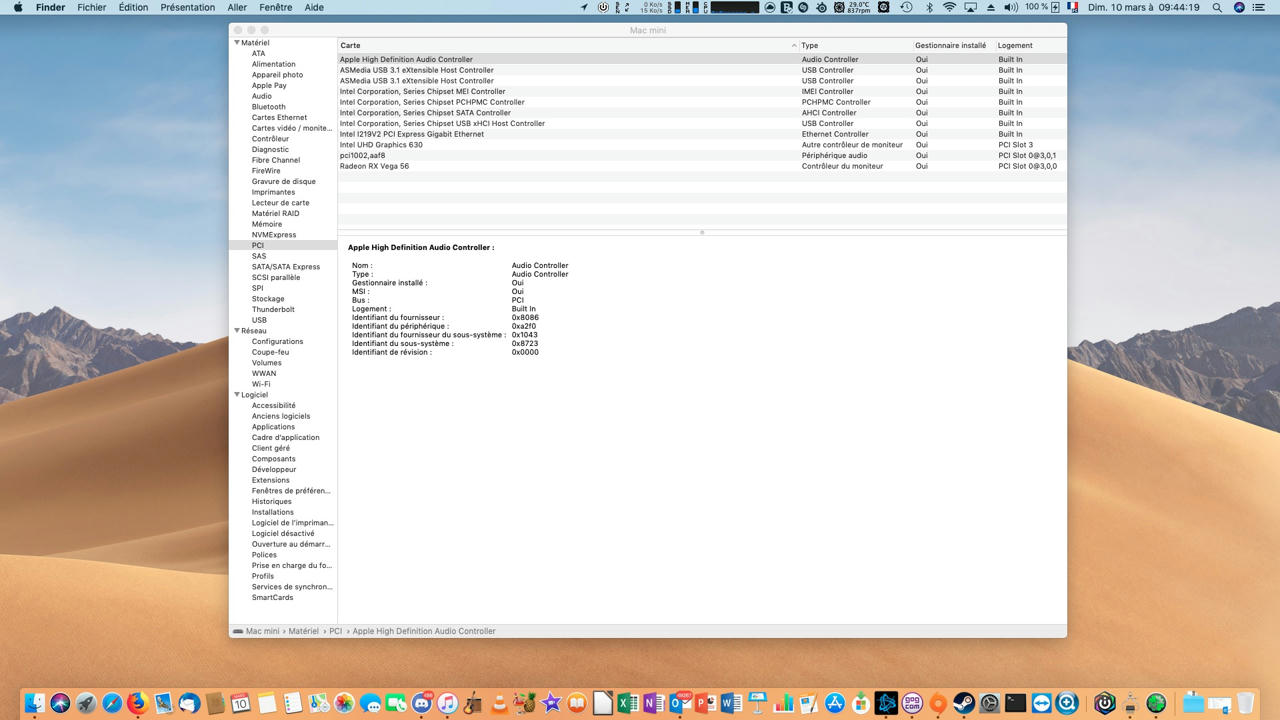Screen dimensions: 1280x720
Task: Open OneNote icon in the Dock
Action: pos(654,703)
